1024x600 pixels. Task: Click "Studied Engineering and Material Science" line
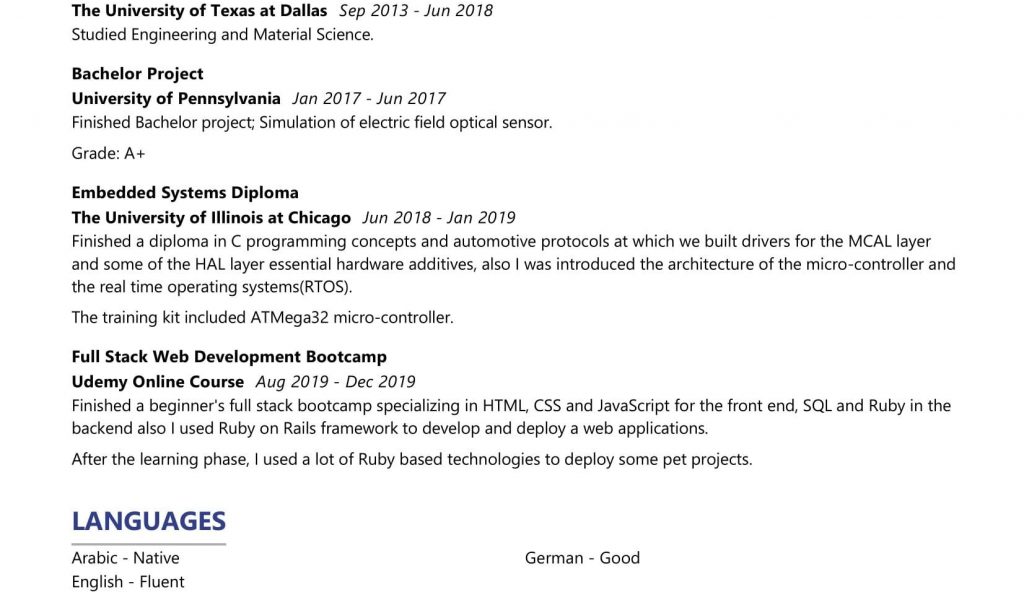222,35
